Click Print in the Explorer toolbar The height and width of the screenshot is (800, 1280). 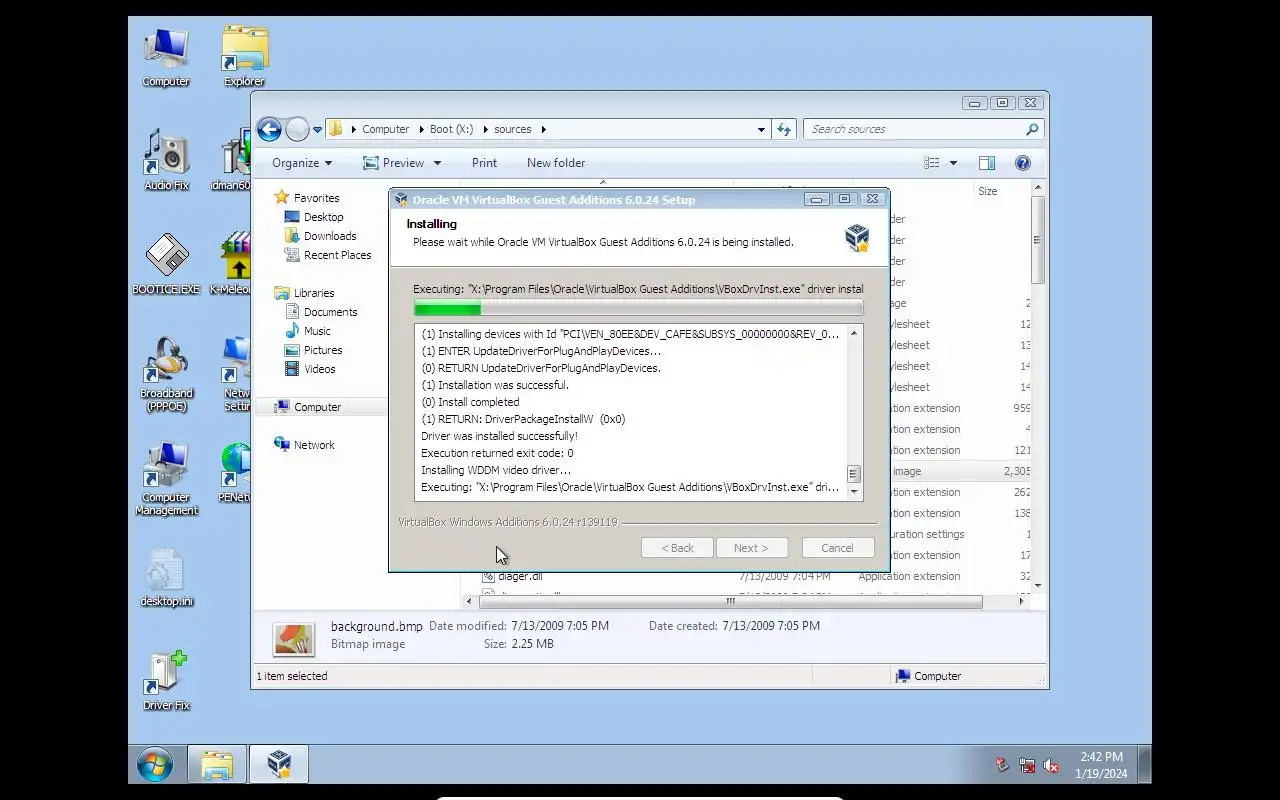pos(484,163)
